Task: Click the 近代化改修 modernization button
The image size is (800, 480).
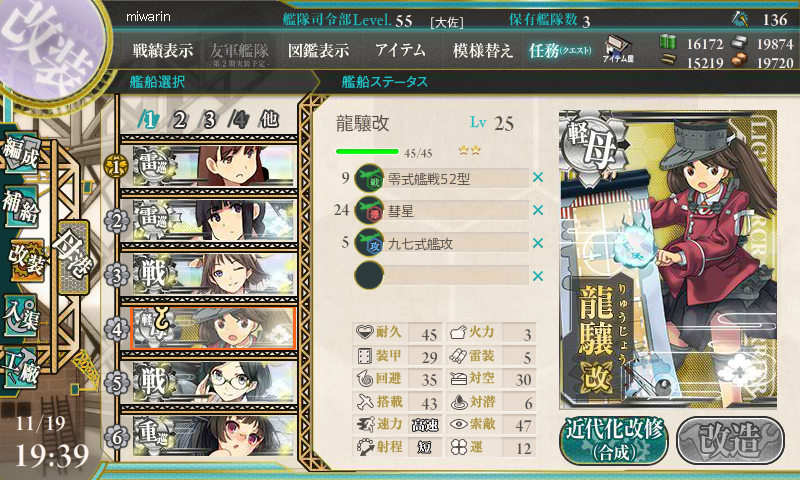Action: pos(614,440)
